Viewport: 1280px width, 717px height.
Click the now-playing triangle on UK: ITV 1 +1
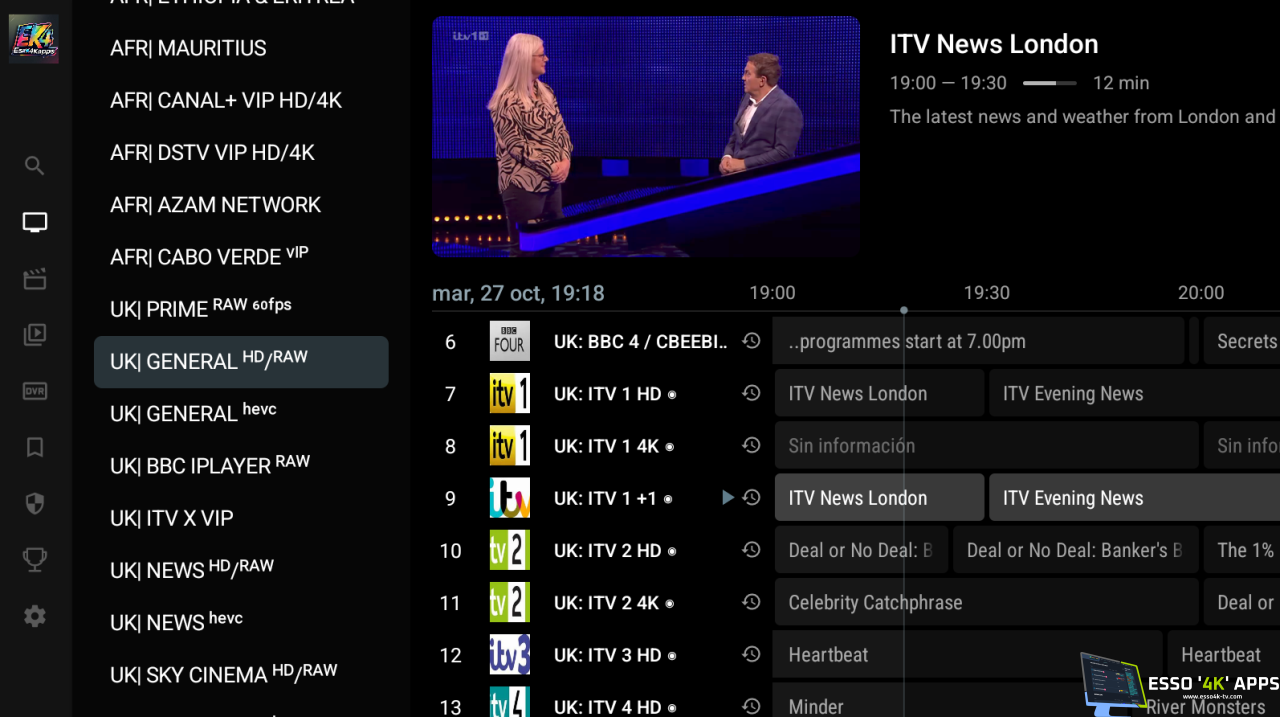(x=727, y=497)
